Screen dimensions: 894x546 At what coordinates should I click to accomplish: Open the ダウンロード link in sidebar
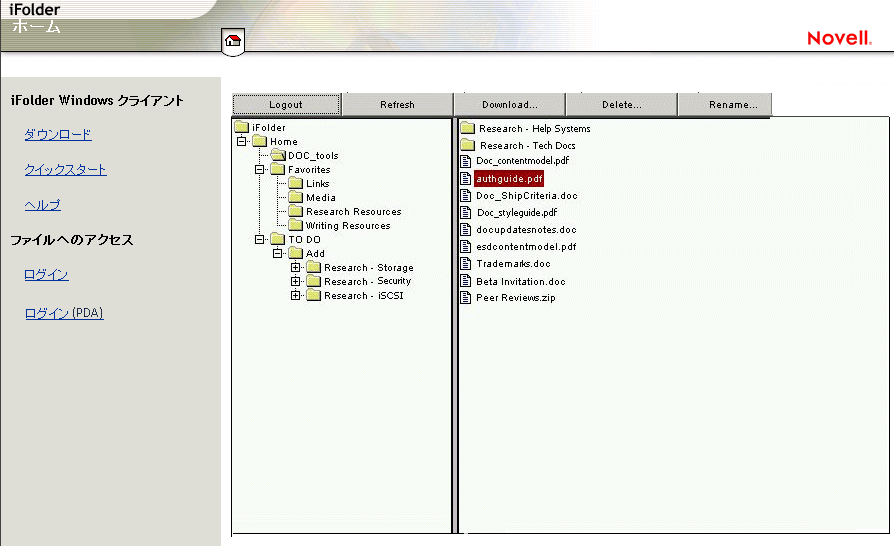(57, 135)
